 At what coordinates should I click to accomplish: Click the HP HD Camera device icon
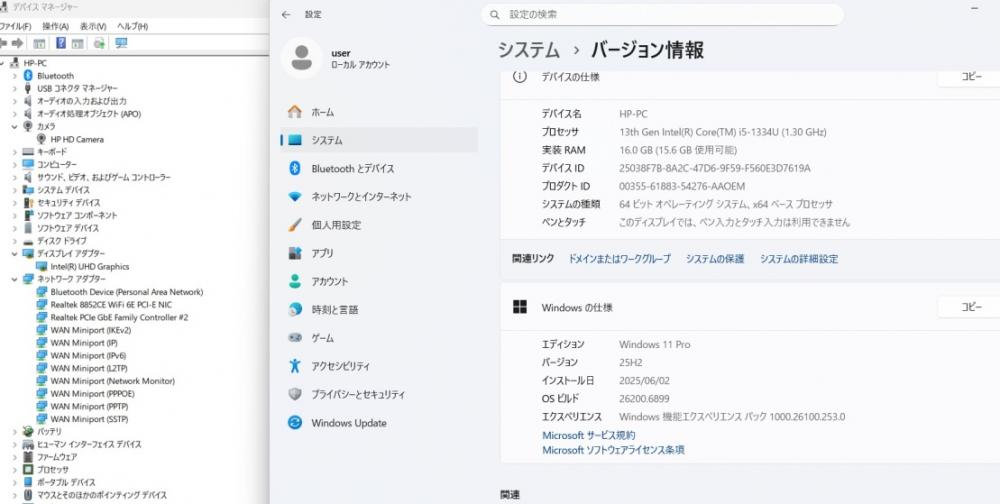pyautogui.click(x=41, y=139)
